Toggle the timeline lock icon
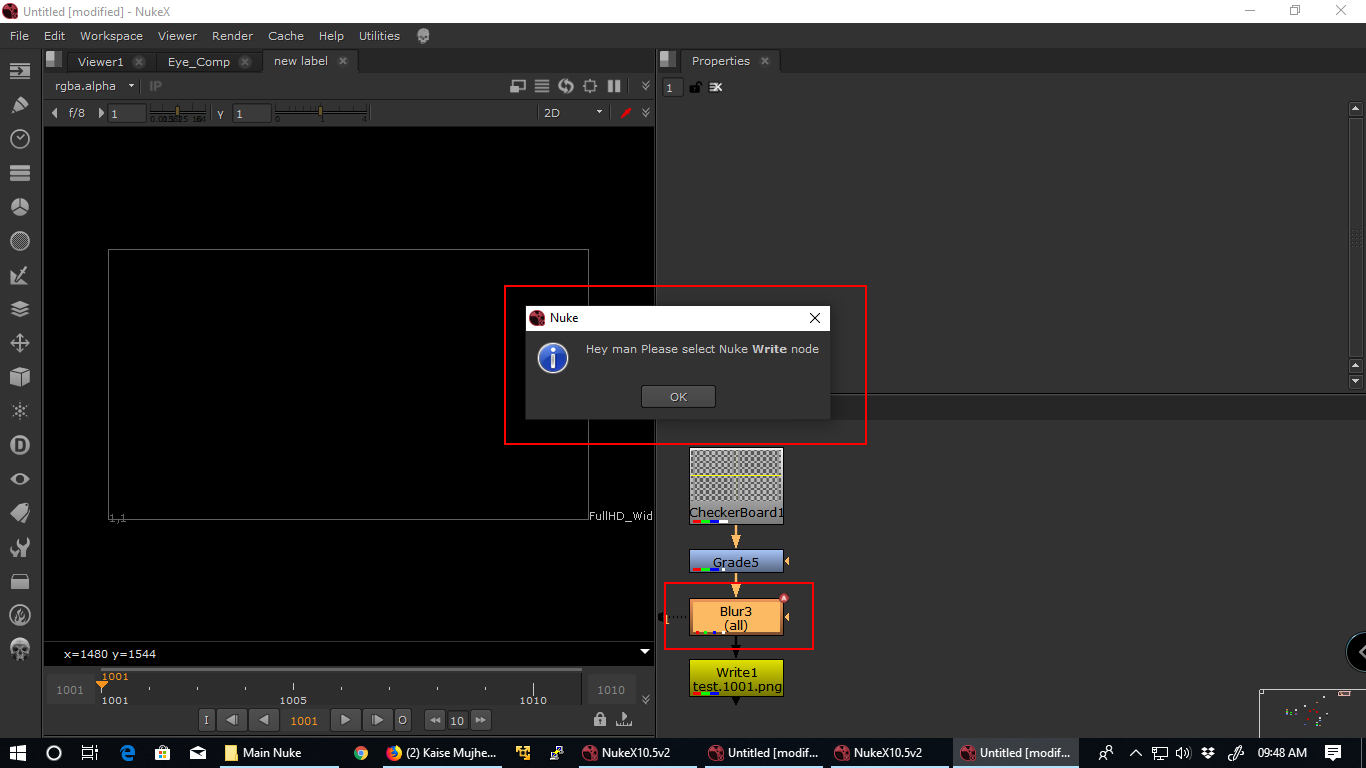This screenshot has height=768, width=1366. point(599,719)
